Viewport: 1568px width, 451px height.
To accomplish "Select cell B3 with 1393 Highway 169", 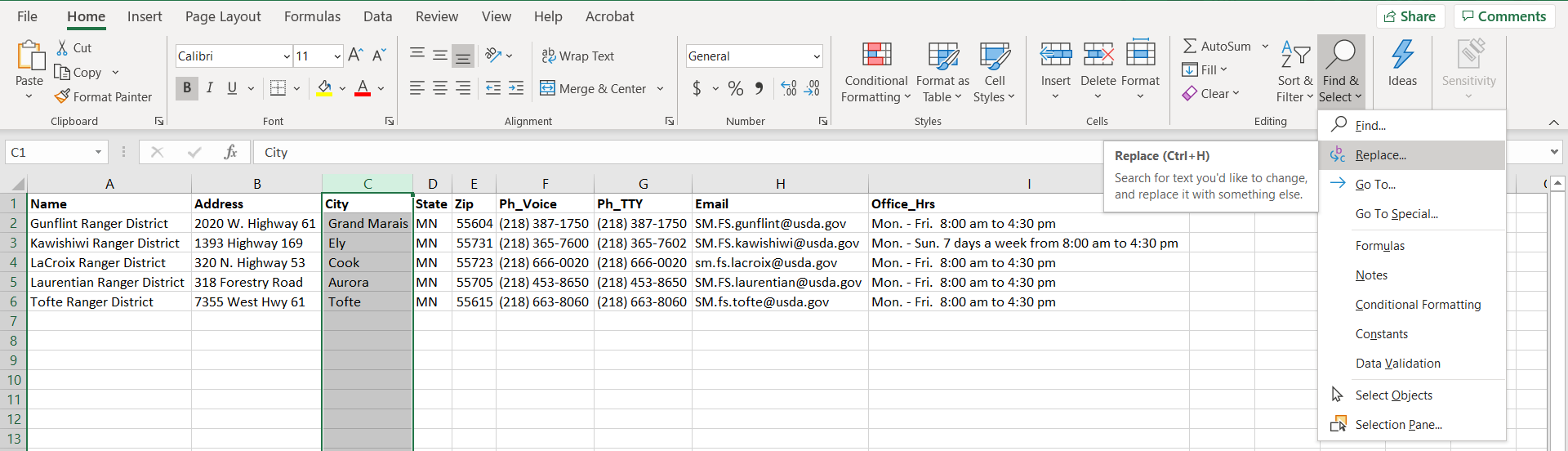I will click(256, 243).
